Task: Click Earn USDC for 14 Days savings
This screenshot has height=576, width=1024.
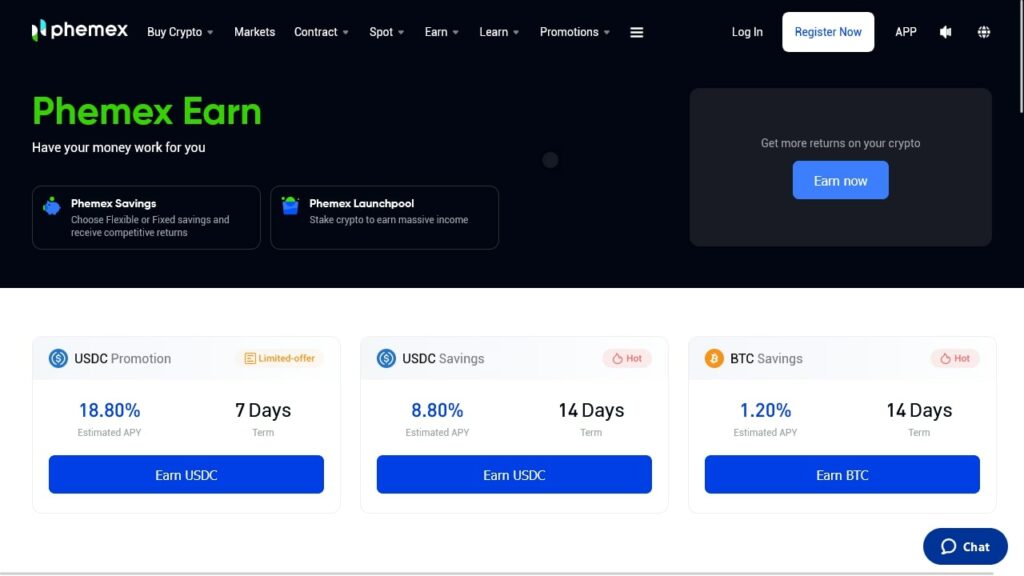Action: click(x=514, y=474)
